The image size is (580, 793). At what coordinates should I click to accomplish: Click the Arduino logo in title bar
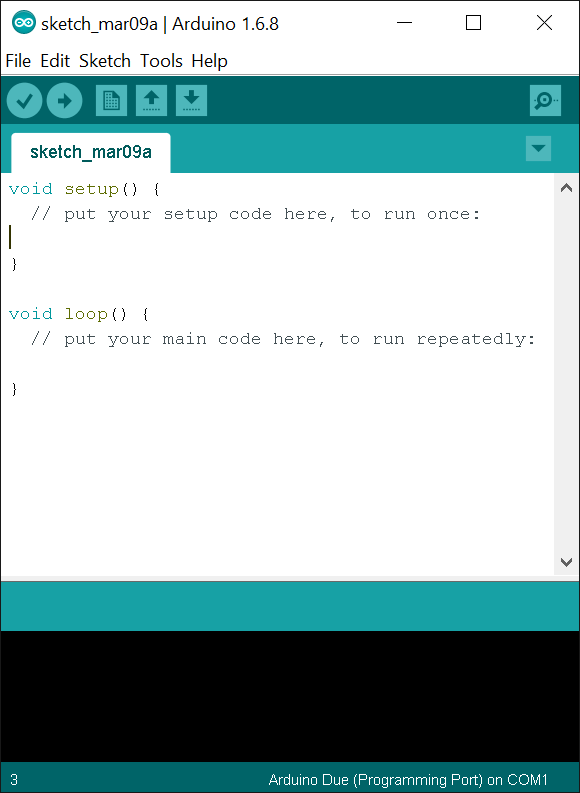point(23,23)
